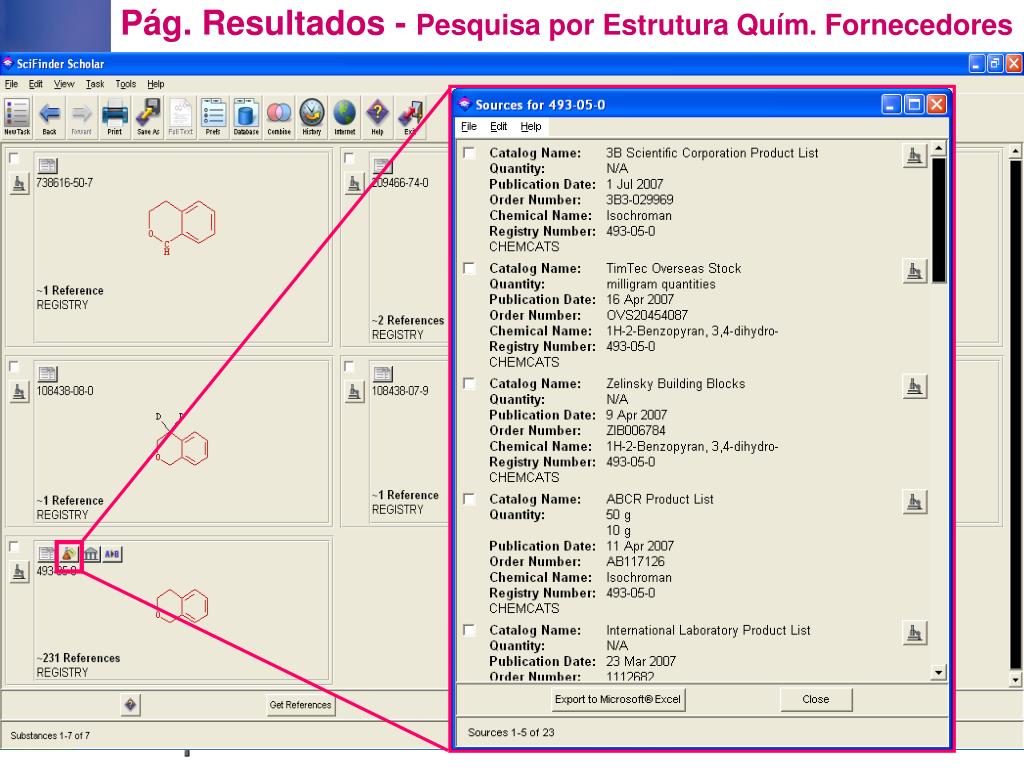Click the Full Text toolbar icon
This screenshot has width=1024, height=768.
click(x=181, y=117)
